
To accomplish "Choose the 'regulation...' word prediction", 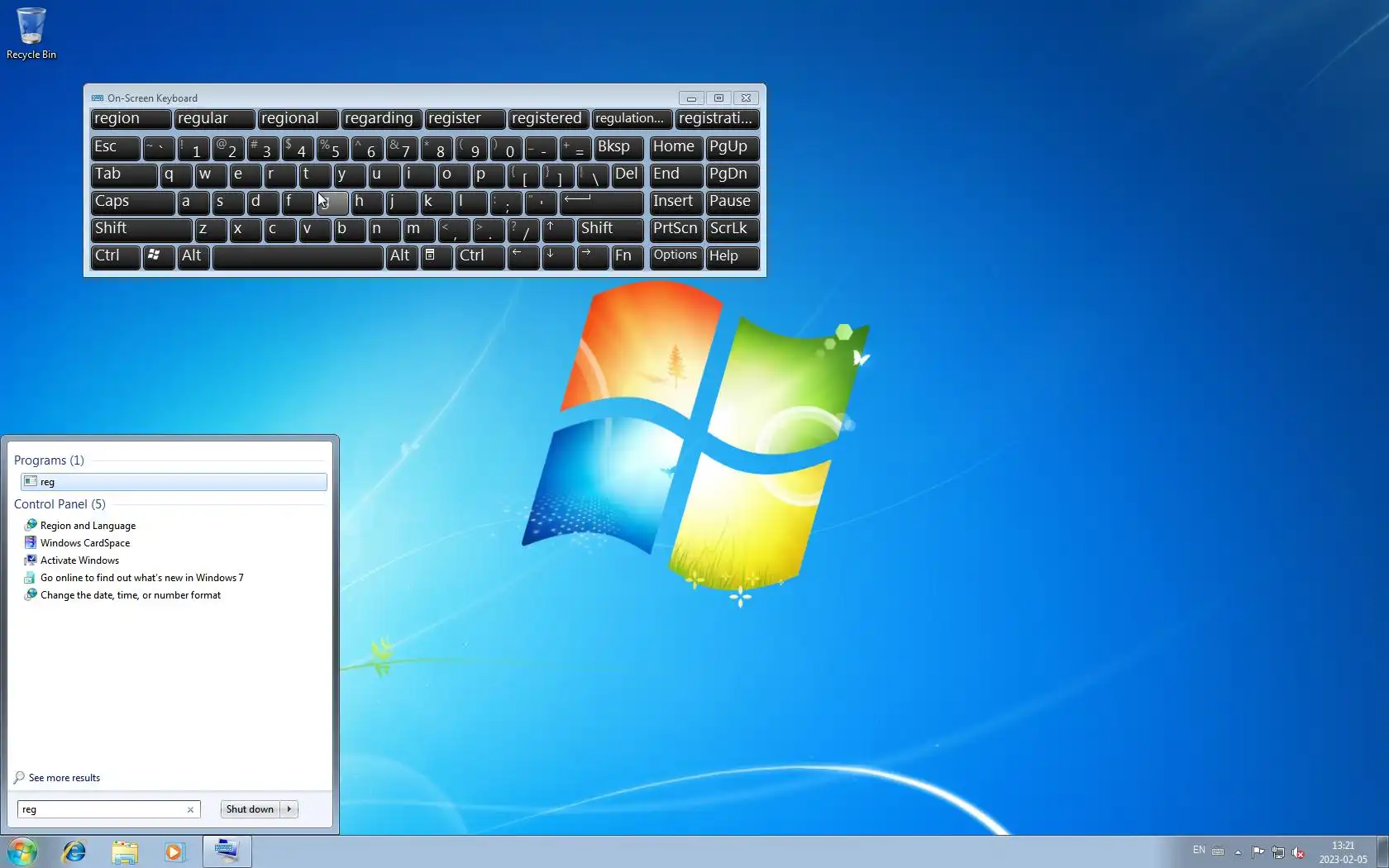I will click(632, 119).
